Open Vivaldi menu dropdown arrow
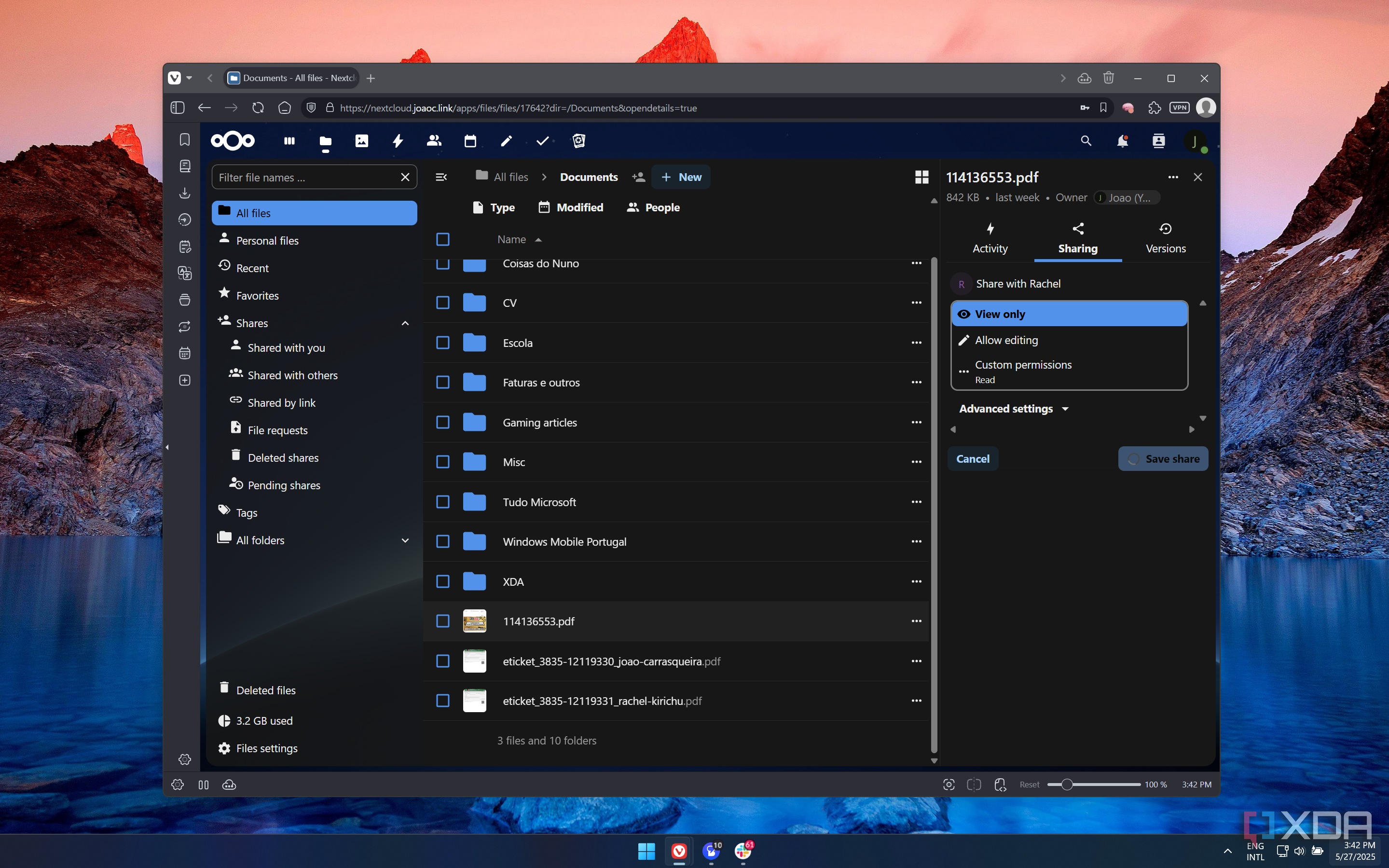The image size is (1389, 868). 189,78
